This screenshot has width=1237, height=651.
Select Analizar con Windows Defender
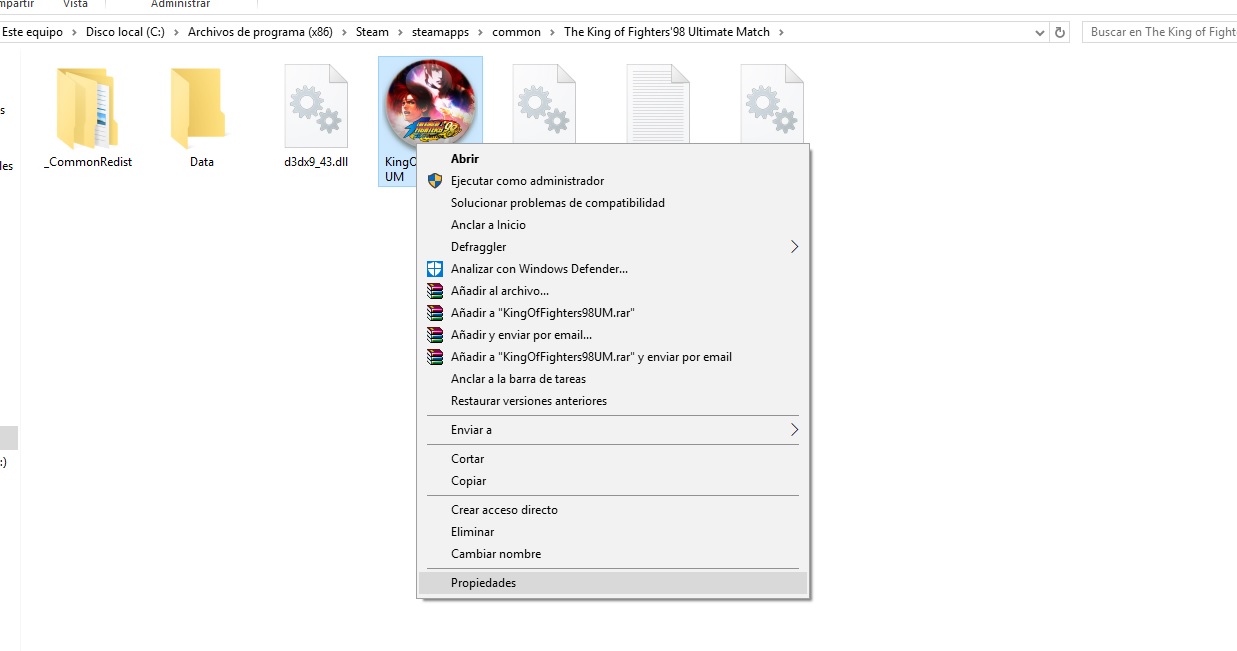613,269
